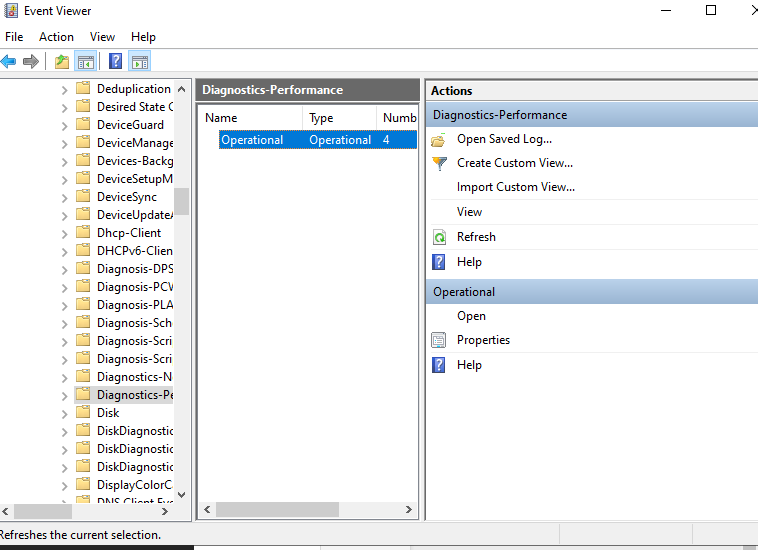Image resolution: width=758 pixels, height=550 pixels.
Task: Select Diagnosis-PLA tree item
Action: (x=135, y=304)
